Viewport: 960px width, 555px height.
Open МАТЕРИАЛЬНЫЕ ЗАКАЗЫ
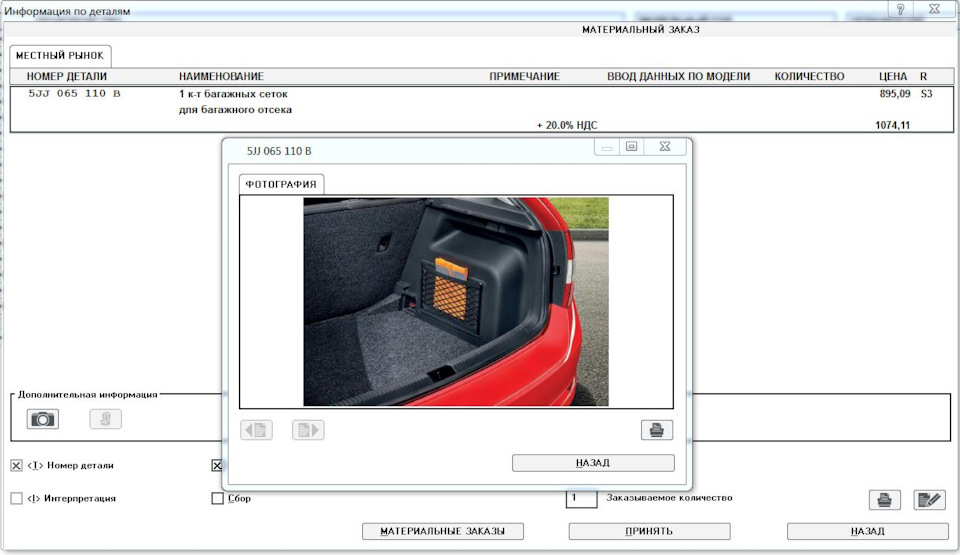(x=442, y=531)
